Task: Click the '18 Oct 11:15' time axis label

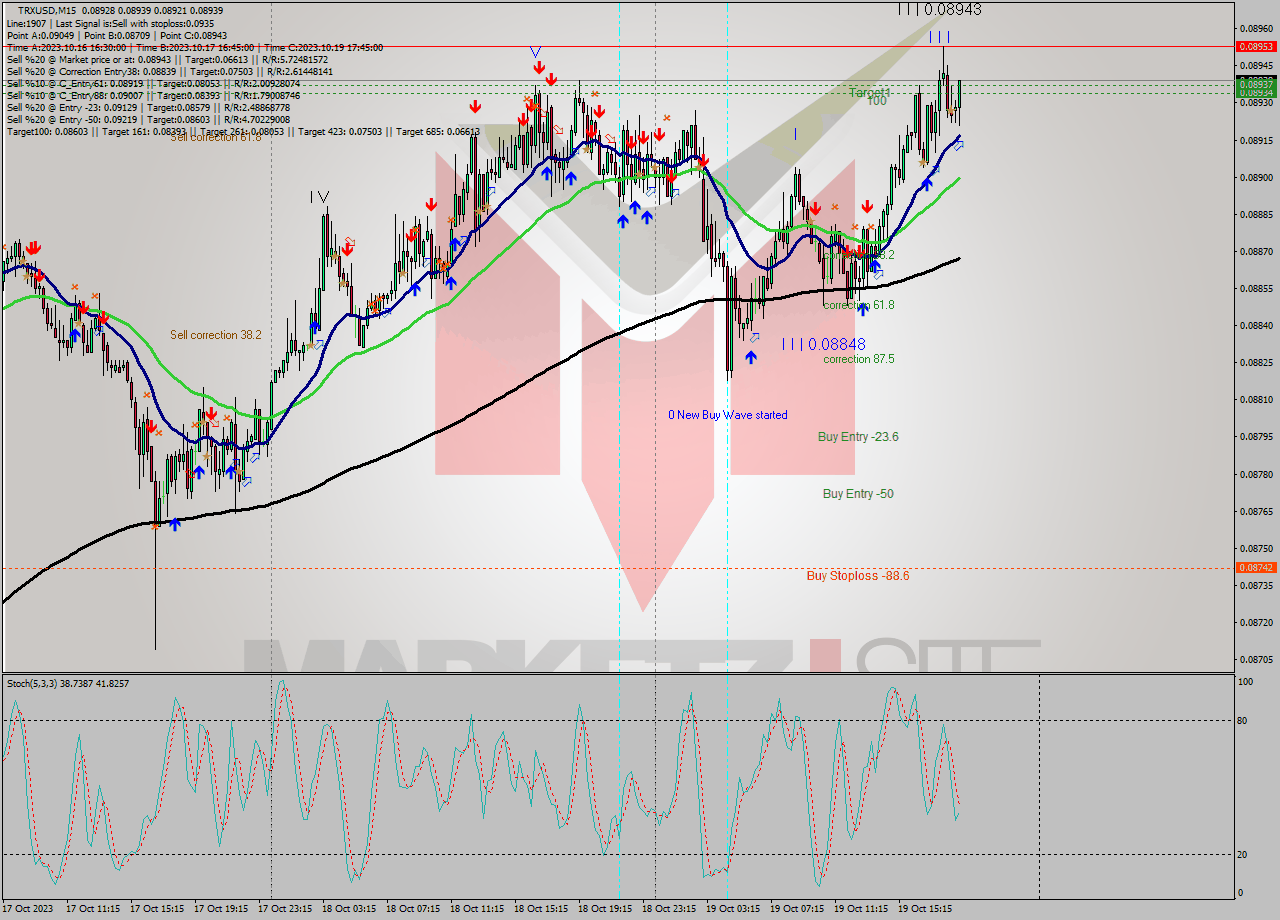Action: point(477,909)
